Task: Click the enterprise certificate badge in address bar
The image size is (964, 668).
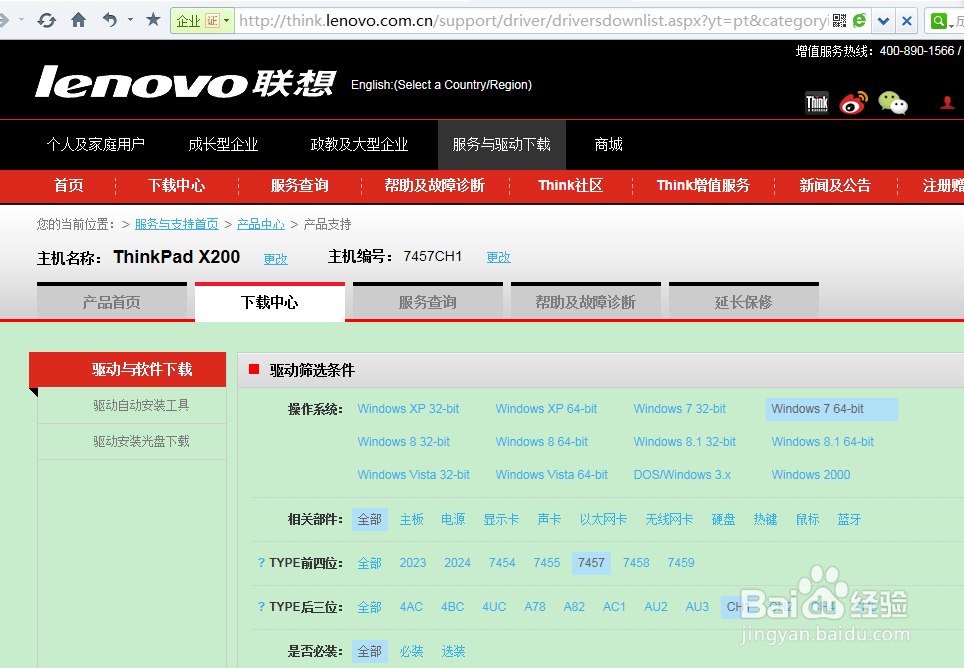Action: pos(202,21)
